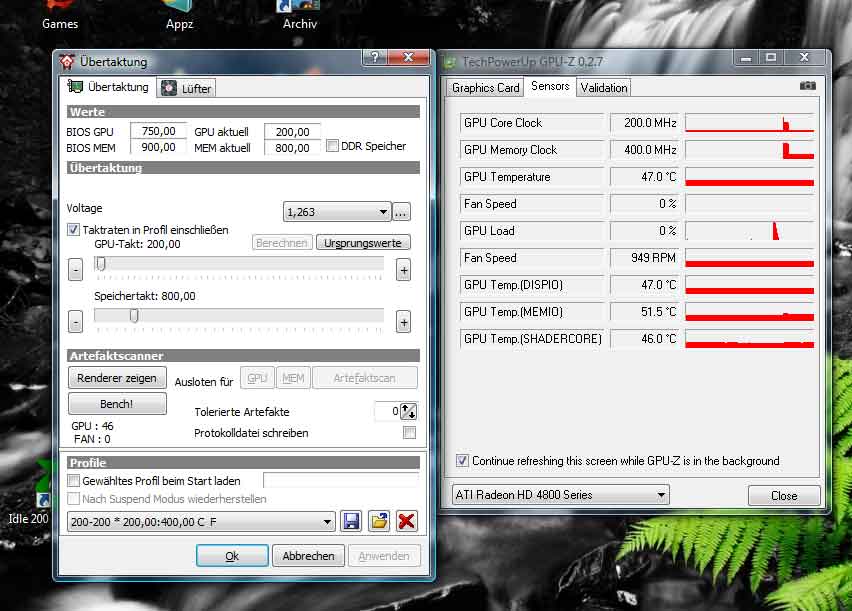Click the Fan Speed 949 RPM value
The image size is (852, 611).
(x=644, y=258)
